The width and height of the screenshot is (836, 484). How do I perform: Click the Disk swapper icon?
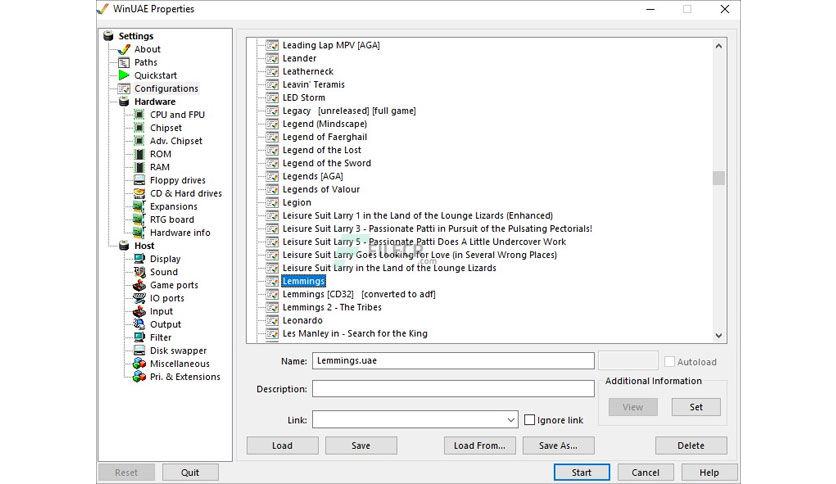click(139, 351)
